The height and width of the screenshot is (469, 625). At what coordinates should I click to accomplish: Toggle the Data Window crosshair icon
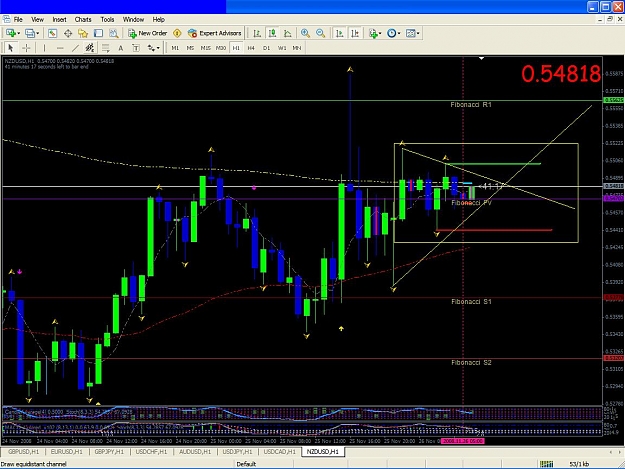pos(68,33)
